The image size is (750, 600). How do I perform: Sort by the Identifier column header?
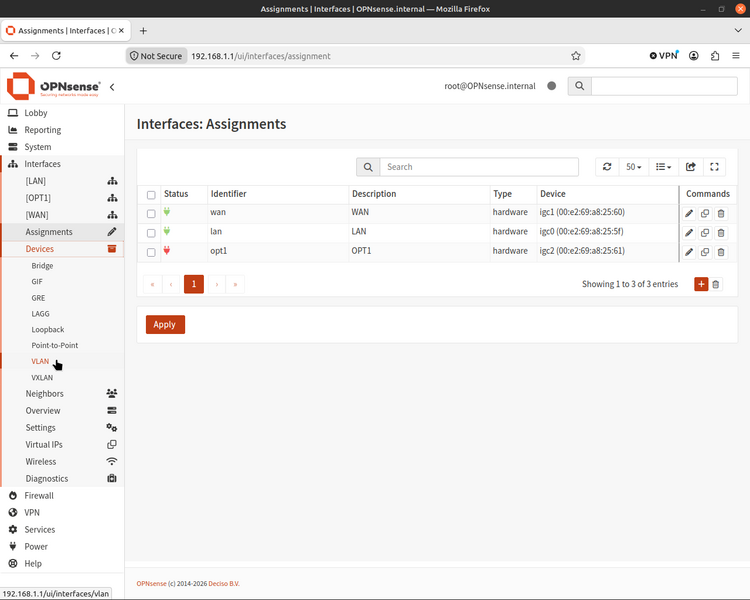click(229, 194)
